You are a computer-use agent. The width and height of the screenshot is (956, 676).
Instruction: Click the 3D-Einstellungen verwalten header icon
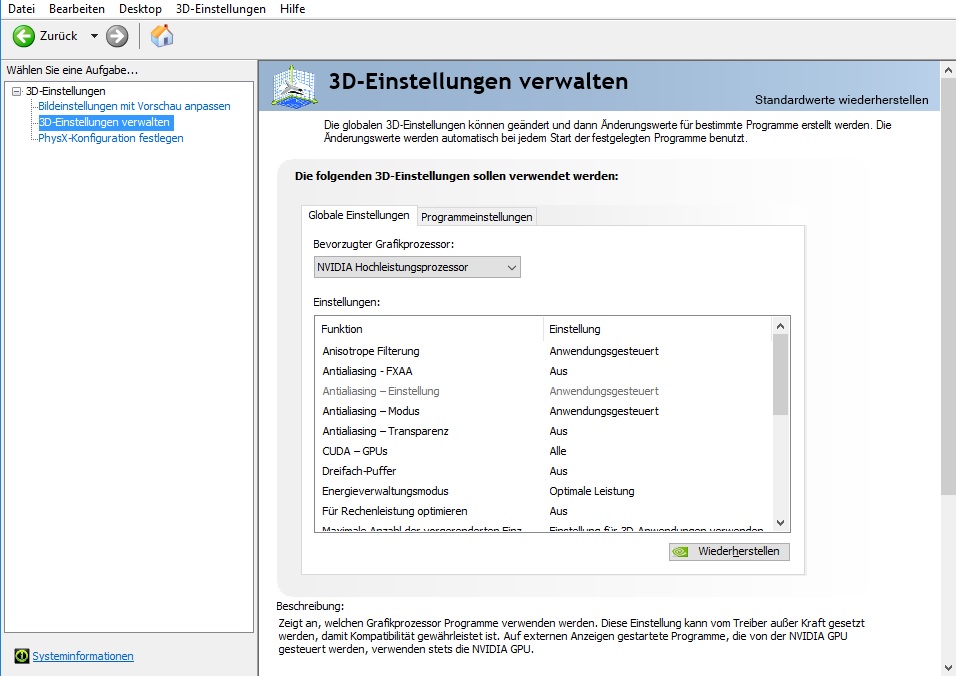coord(294,87)
